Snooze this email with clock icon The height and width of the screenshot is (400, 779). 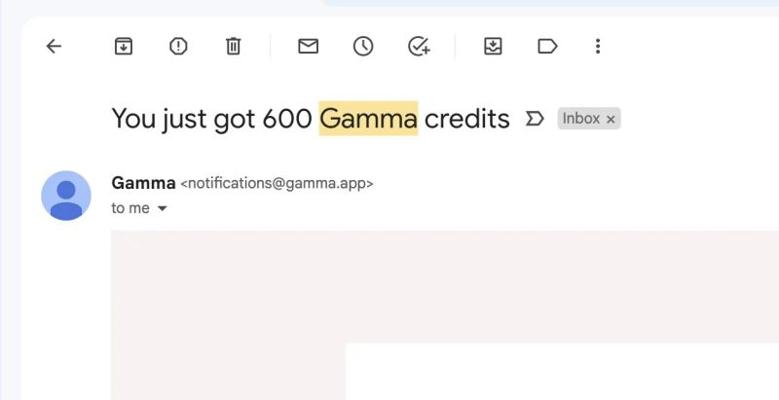[363, 46]
